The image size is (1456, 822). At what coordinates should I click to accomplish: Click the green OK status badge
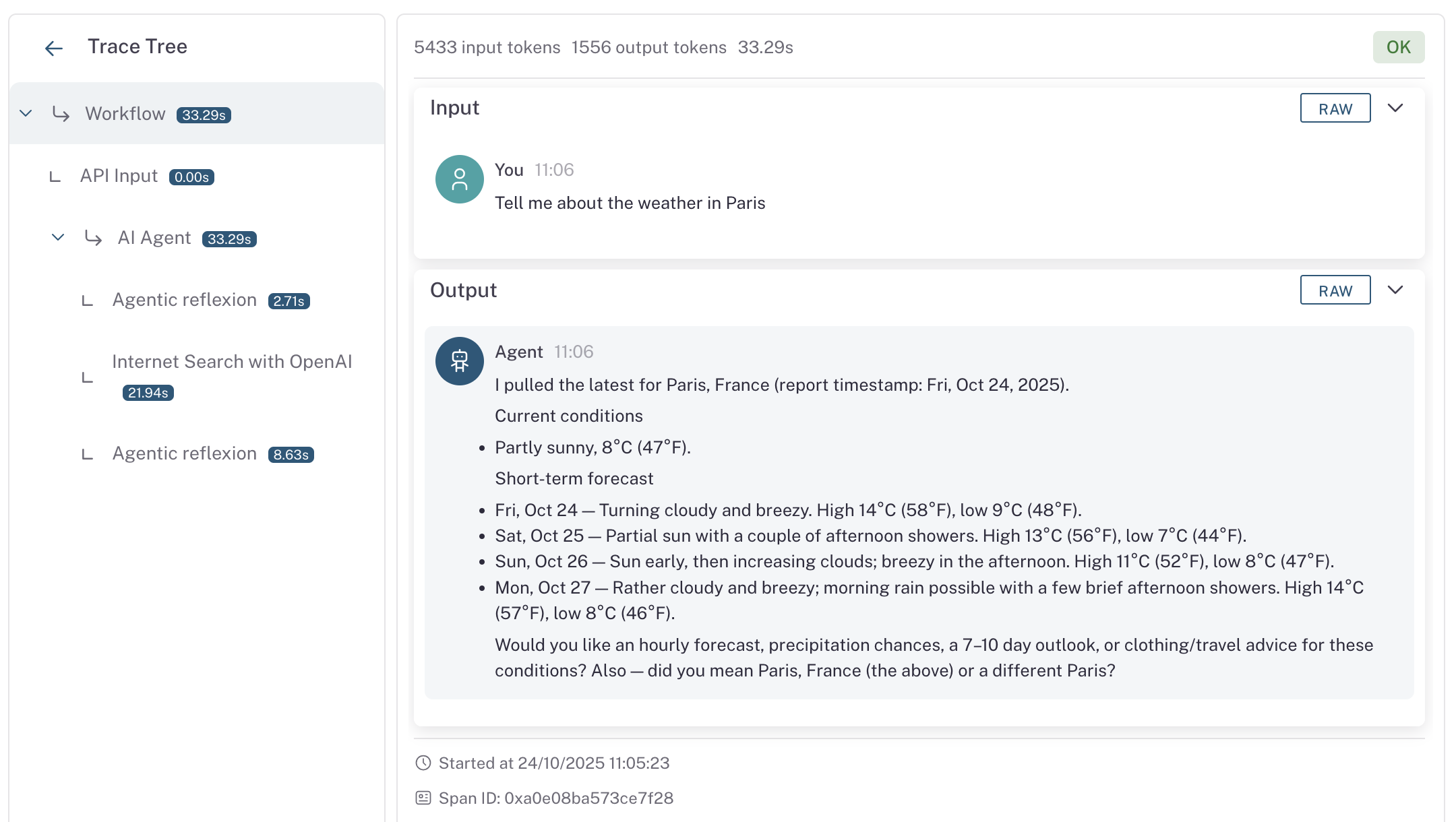[1399, 46]
